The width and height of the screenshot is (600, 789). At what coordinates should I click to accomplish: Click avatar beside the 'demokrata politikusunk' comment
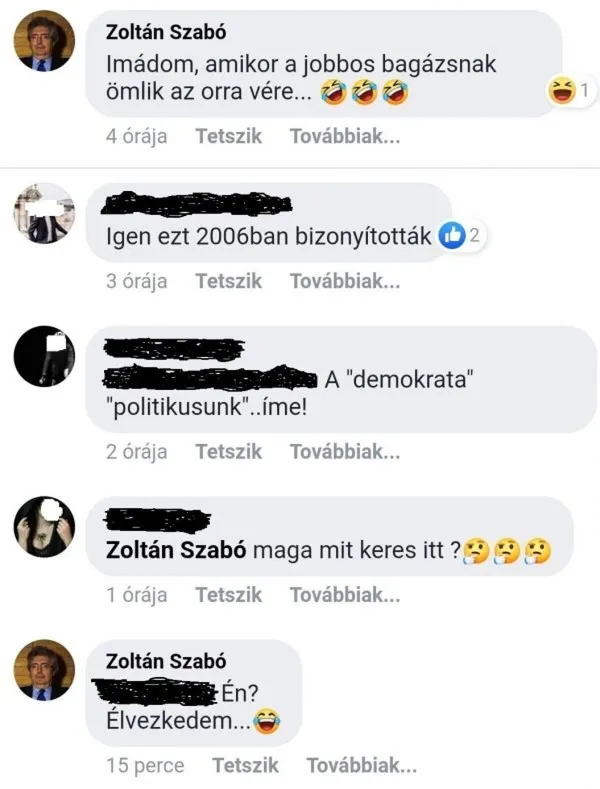pos(44,356)
